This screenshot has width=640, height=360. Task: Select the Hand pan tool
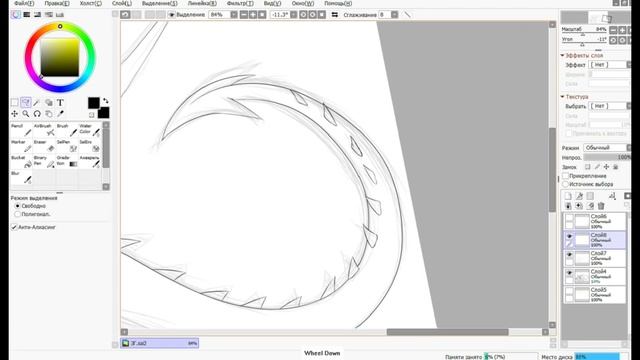tap(49, 113)
